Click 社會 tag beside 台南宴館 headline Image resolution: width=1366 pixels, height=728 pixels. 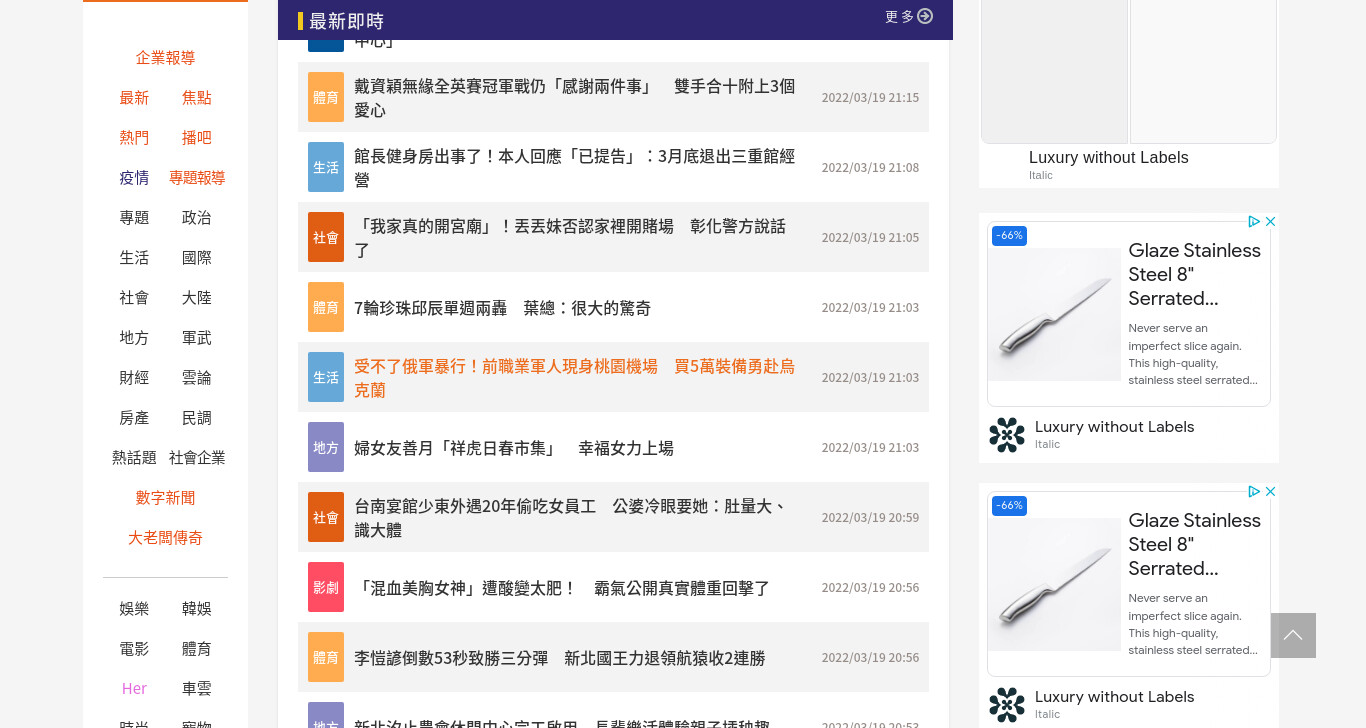(x=326, y=517)
